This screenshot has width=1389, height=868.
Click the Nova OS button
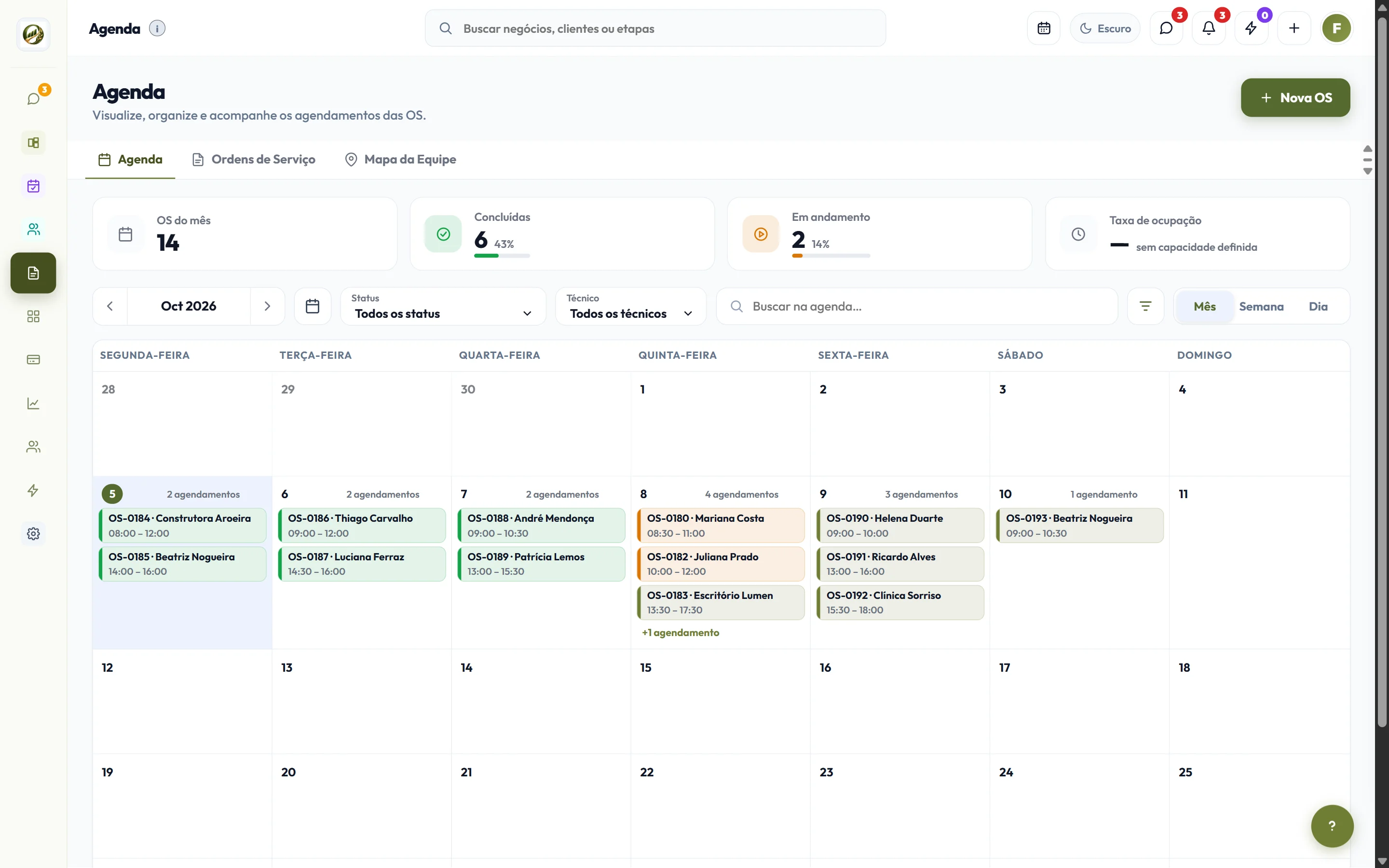point(1295,97)
